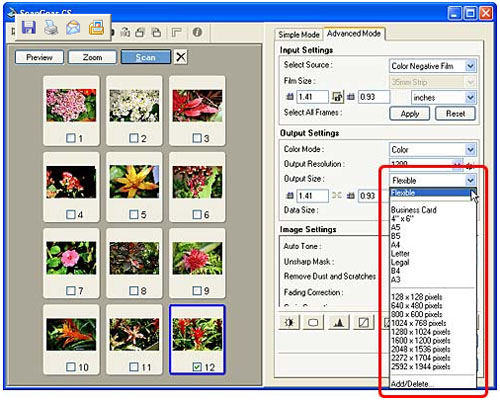Check the checkbox for frame 6
Image resolution: width=500 pixels, height=400 pixels.
pos(197,214)
